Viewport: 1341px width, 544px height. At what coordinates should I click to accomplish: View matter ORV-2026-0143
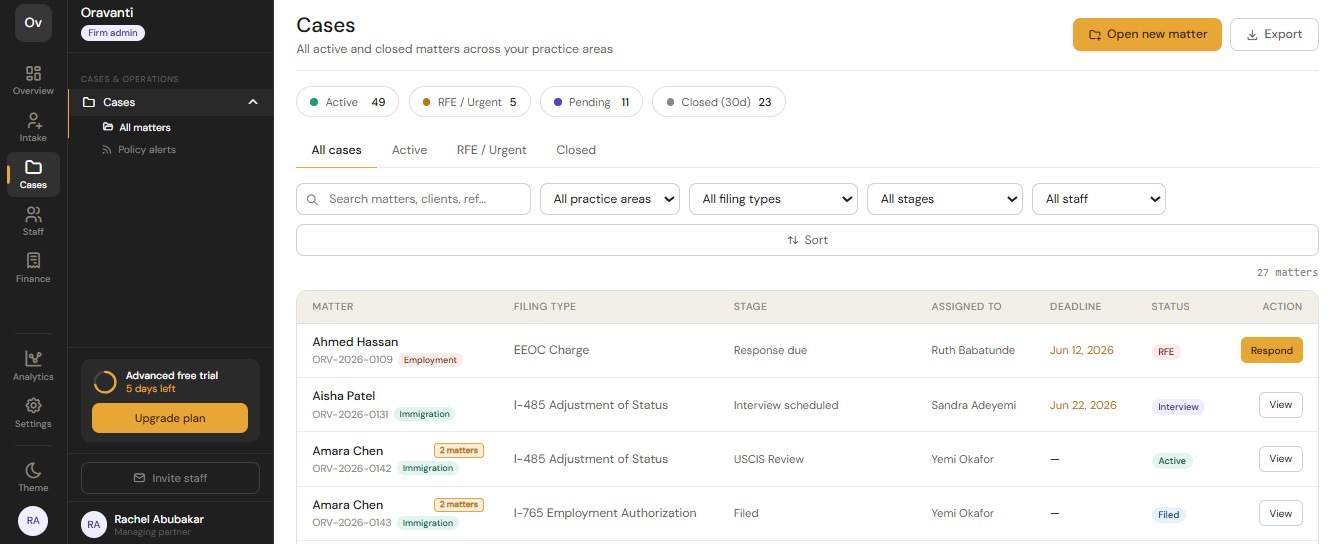(x=1281, y=513)
